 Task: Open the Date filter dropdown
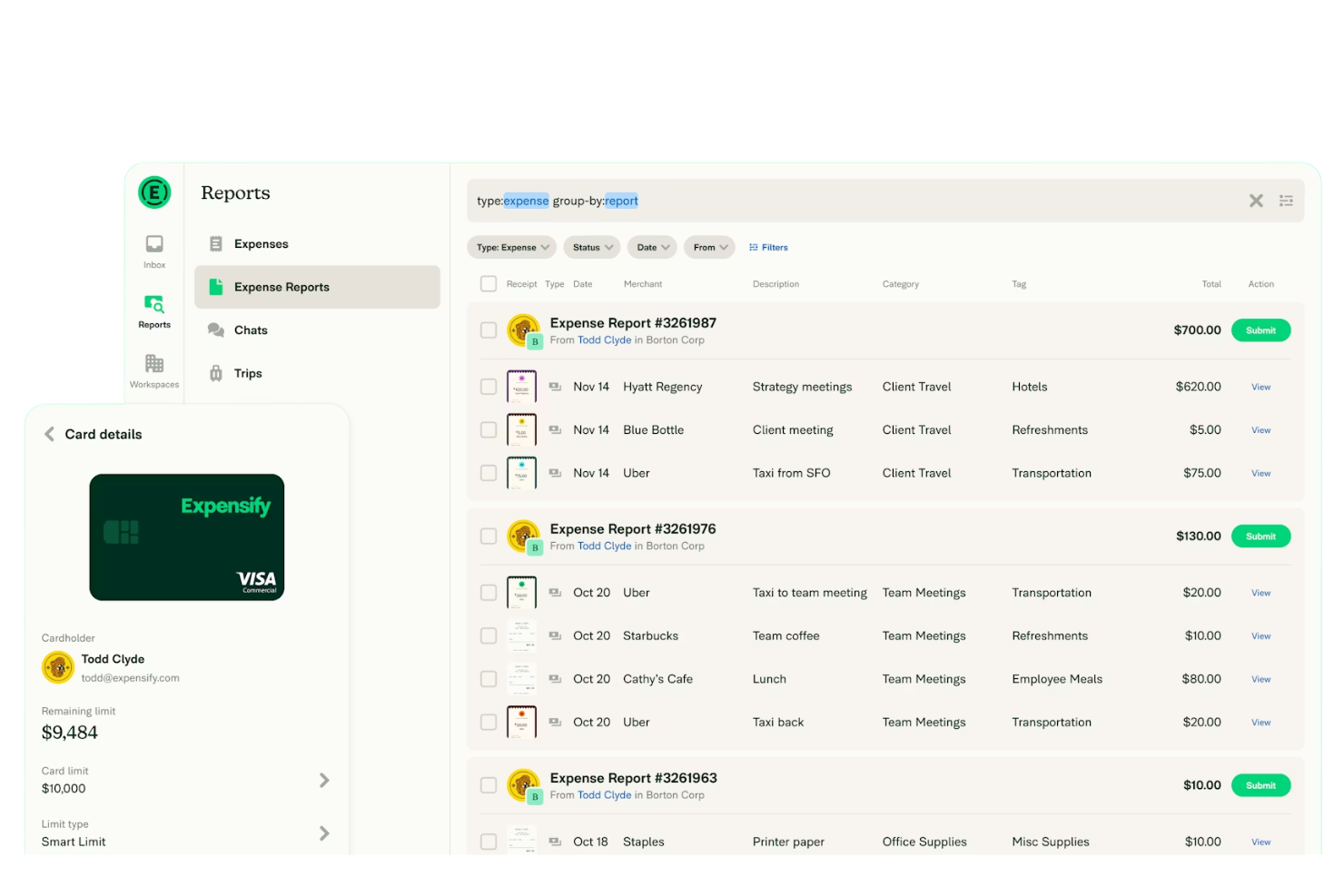[x=651, y=247]
